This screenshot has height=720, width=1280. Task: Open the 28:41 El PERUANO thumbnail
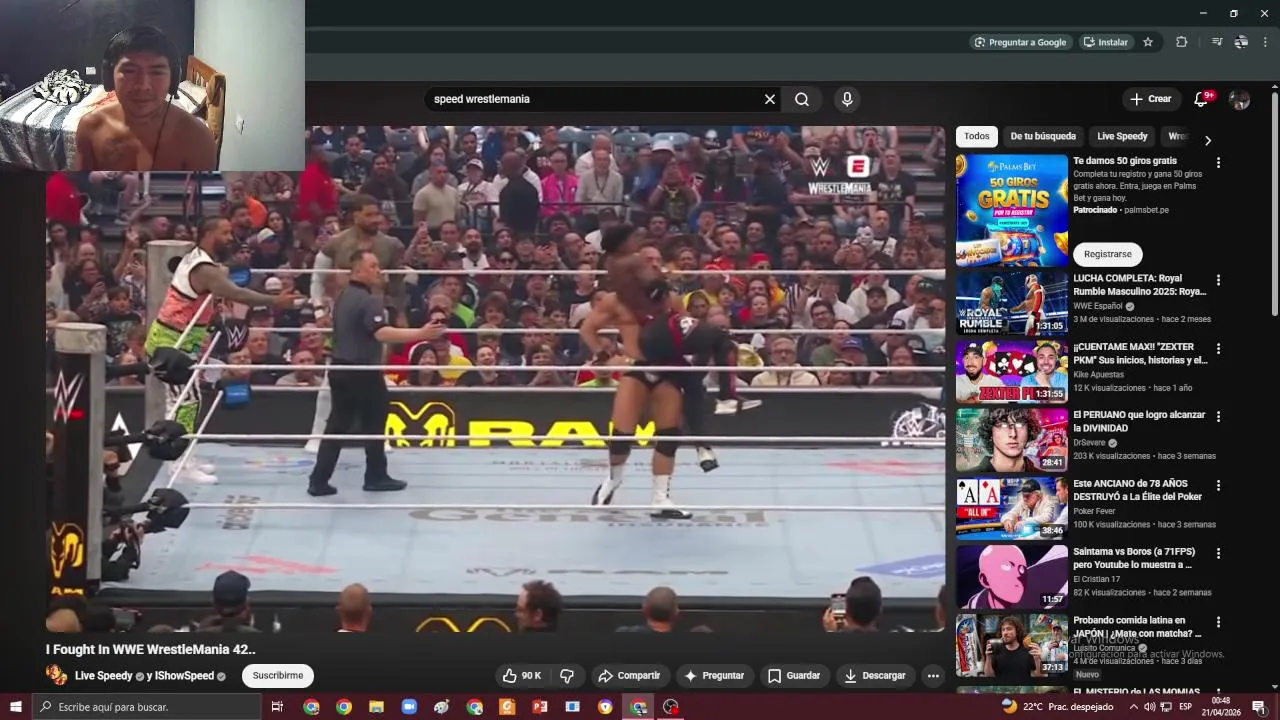[x=1012, y=439]
